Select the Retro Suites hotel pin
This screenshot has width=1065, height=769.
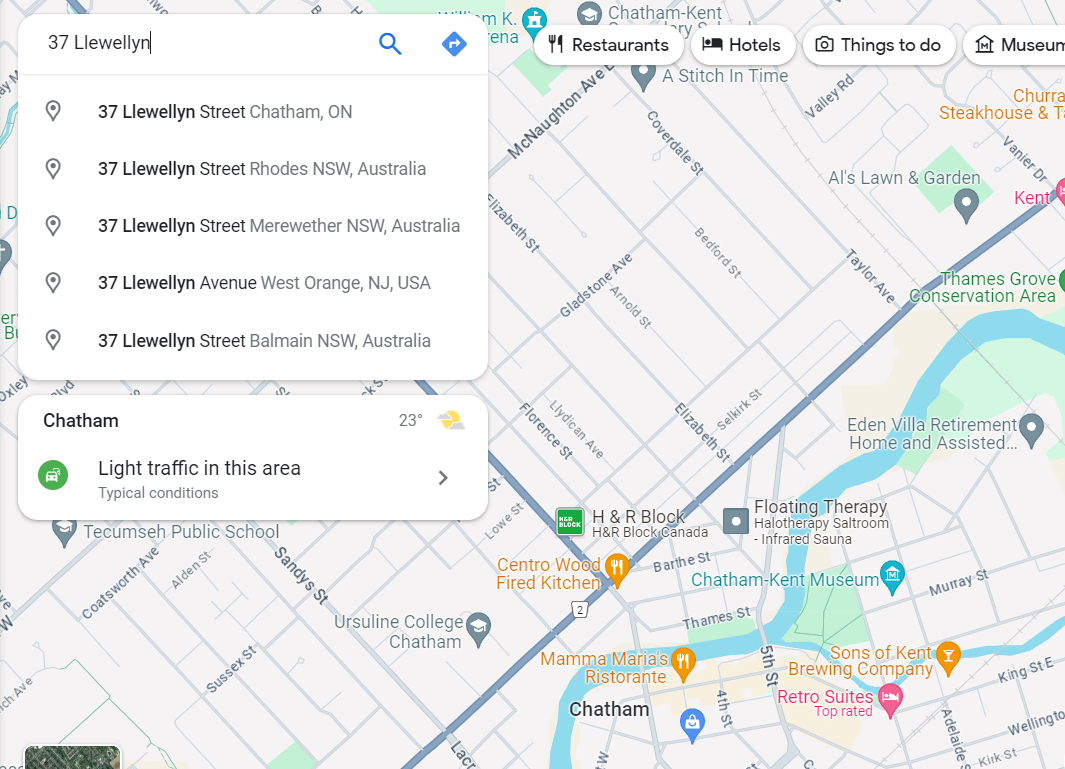890,701
